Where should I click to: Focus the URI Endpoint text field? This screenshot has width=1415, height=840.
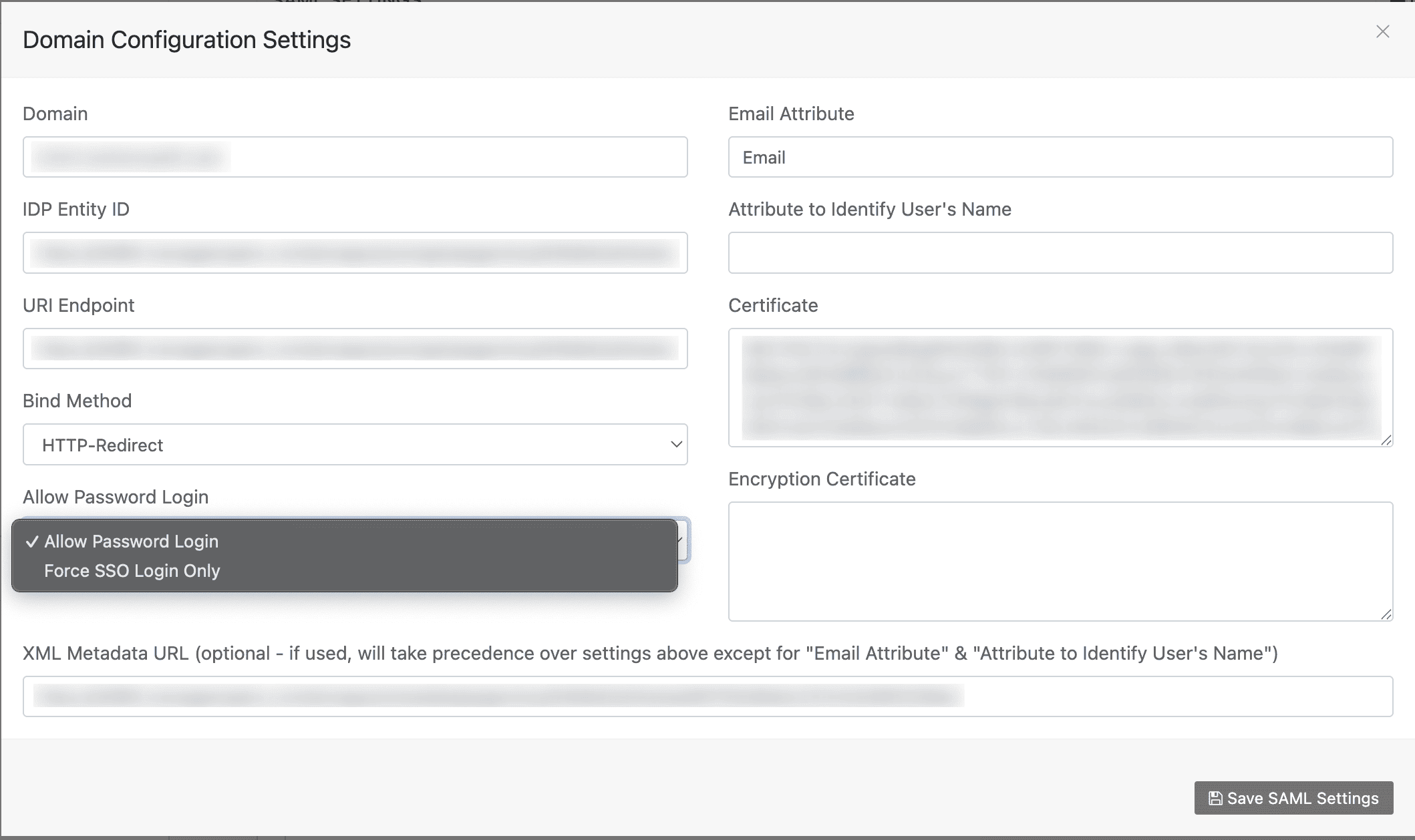click(x=355, y=349)
